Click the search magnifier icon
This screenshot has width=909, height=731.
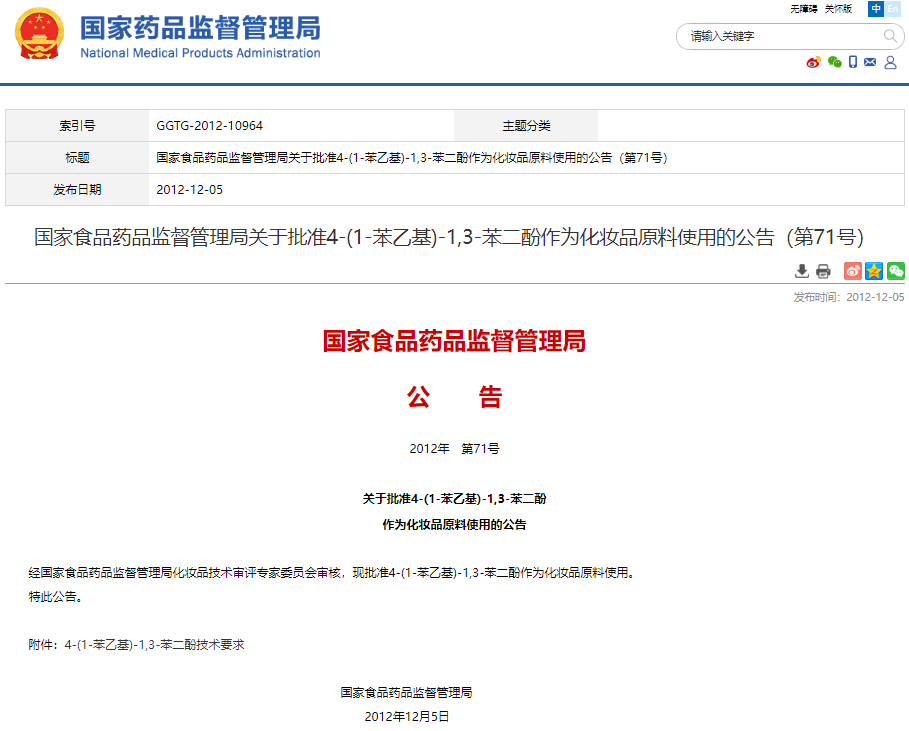pos(890,36)
